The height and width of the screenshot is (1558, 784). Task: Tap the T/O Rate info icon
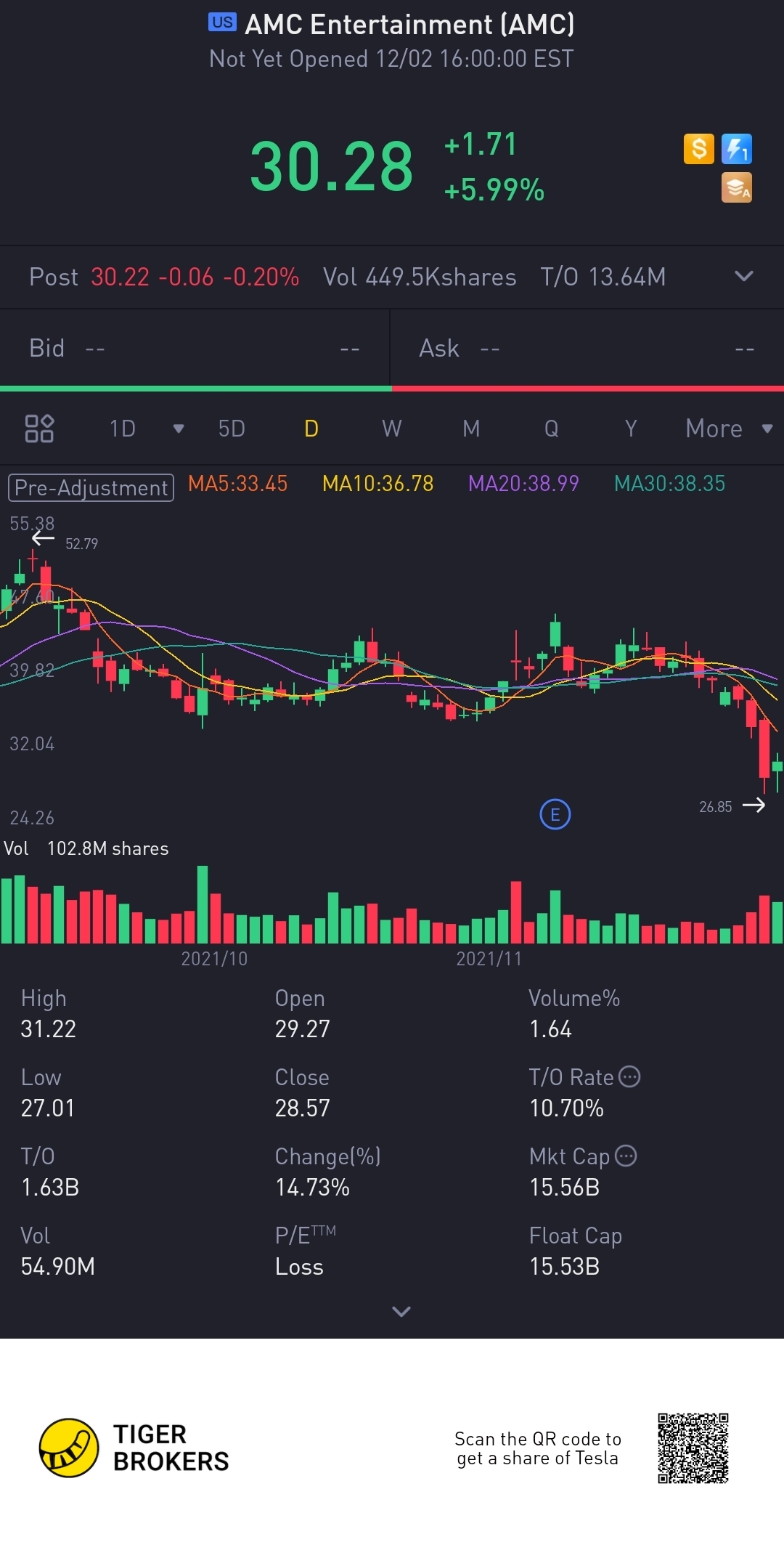click(x=629, y=1076)
